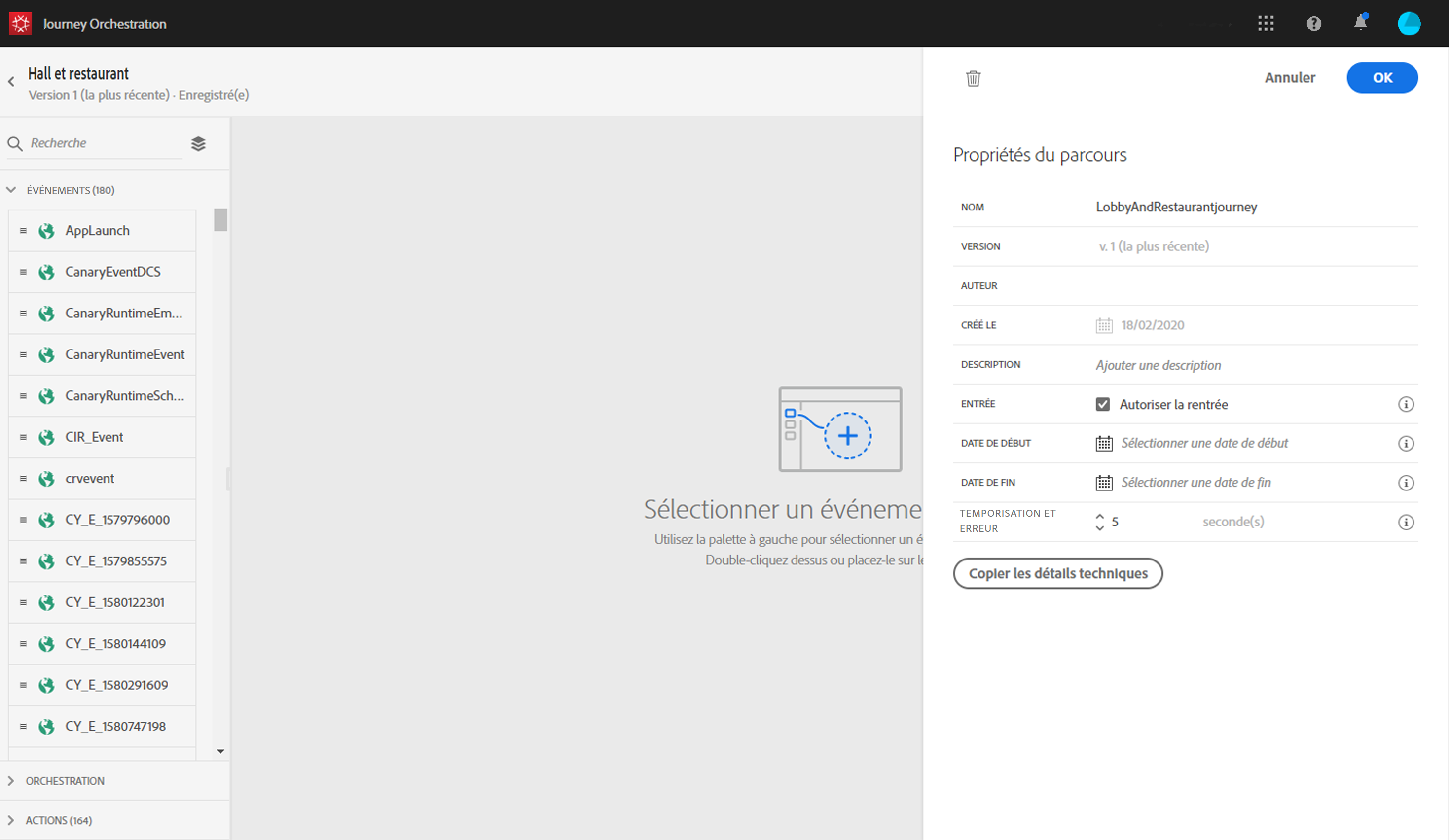Increase the timeout value with the stepper arrow
Screen dimensions: 1449x840
(1099, 516)
